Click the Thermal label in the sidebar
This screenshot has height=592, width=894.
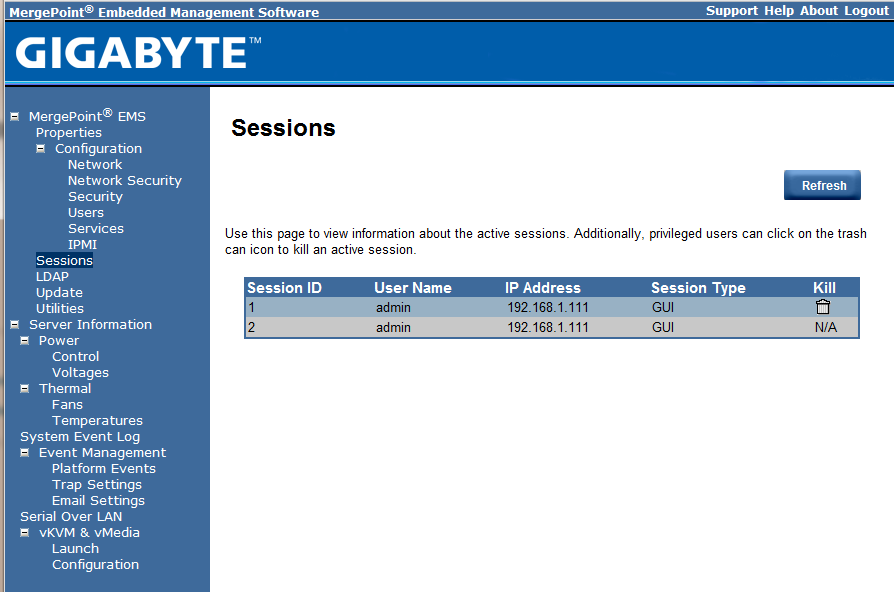pos(65,388)
